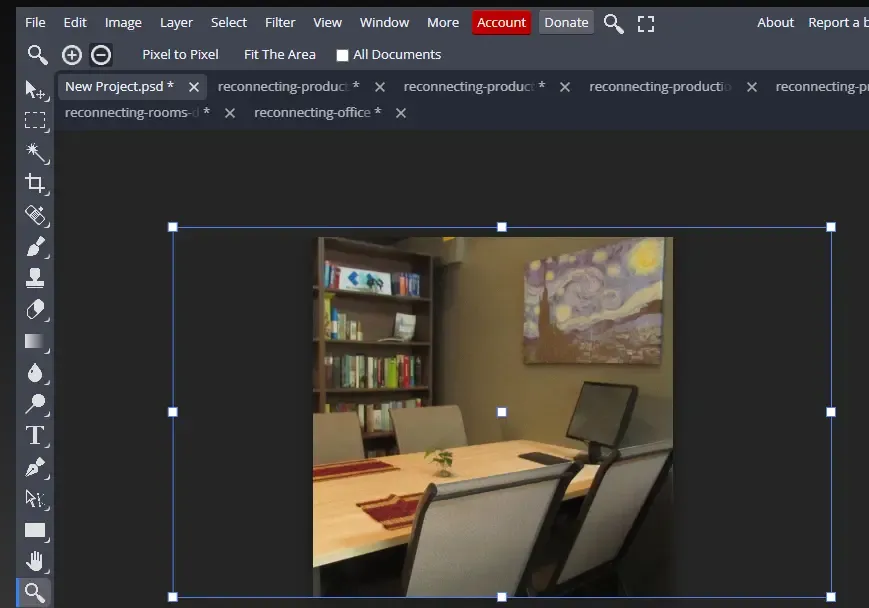
Task: Select the Move tool
Action: 35,90
